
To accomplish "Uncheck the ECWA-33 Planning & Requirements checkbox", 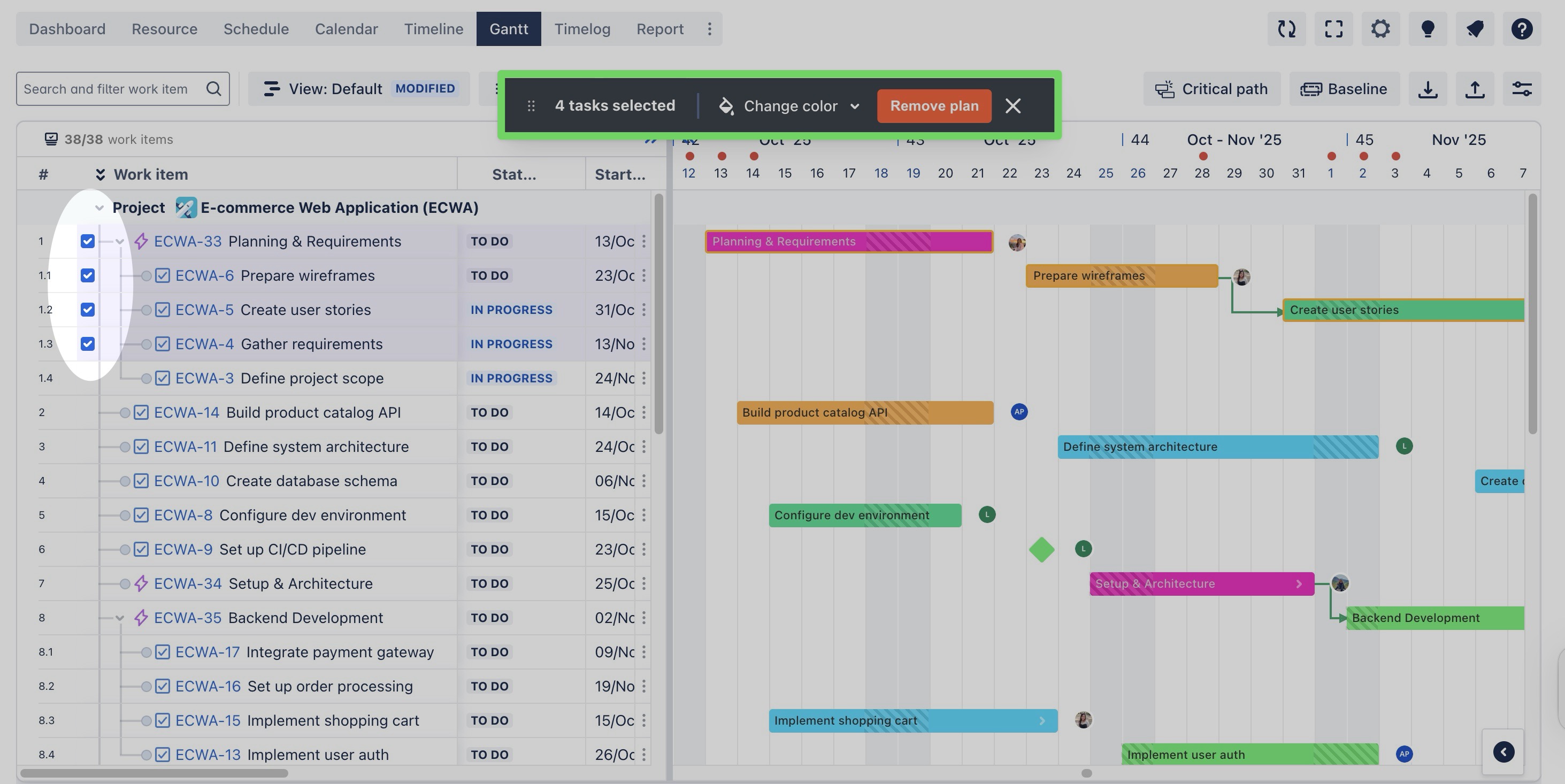I will tap(88, 241).
